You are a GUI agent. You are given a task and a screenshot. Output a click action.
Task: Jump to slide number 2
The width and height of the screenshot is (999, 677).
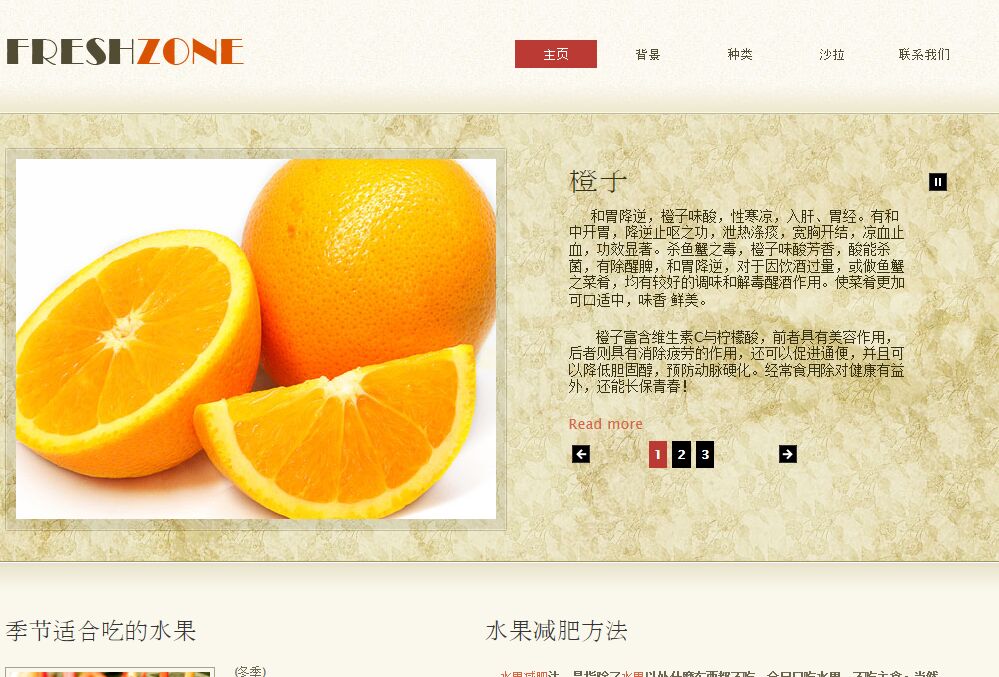[681, 455]
